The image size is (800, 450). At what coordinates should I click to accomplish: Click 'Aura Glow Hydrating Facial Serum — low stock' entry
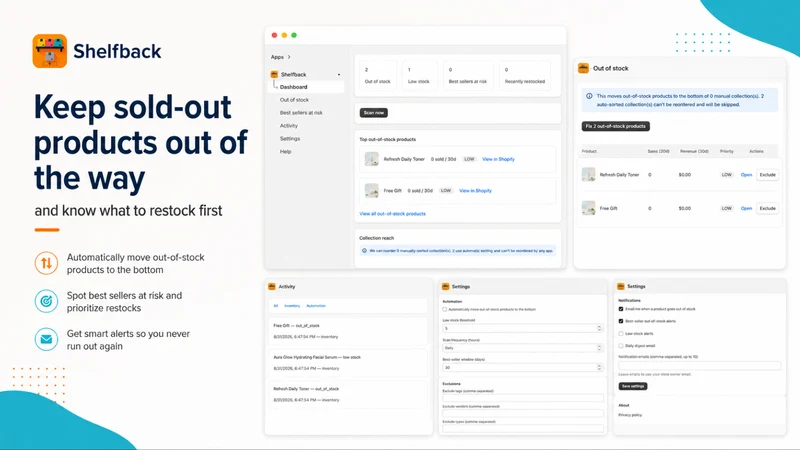[348, 362]
